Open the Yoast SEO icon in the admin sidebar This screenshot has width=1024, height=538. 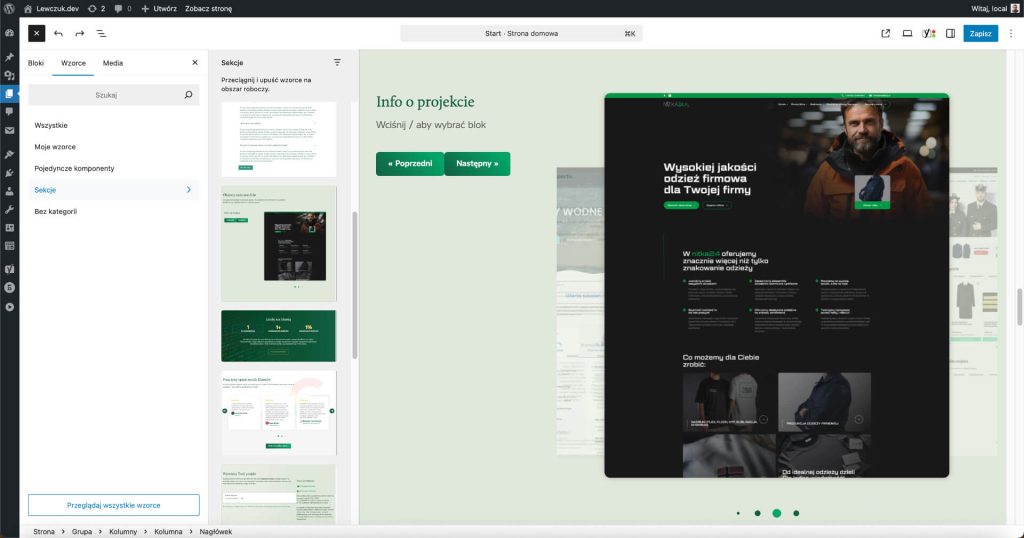9,269
